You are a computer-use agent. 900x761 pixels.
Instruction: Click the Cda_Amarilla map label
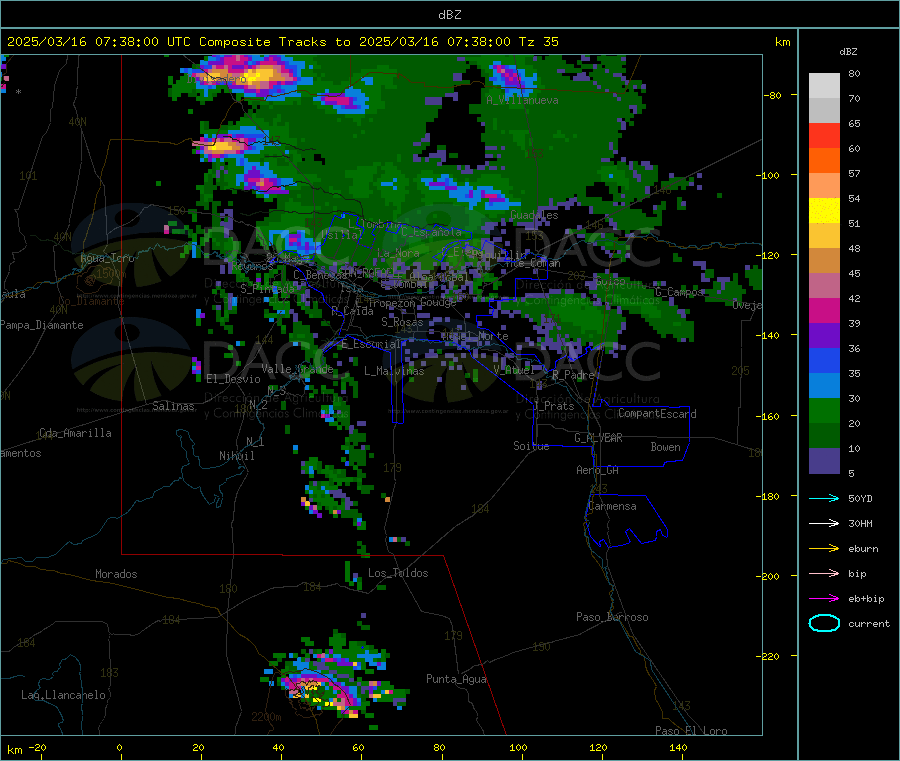coord(75,433)
